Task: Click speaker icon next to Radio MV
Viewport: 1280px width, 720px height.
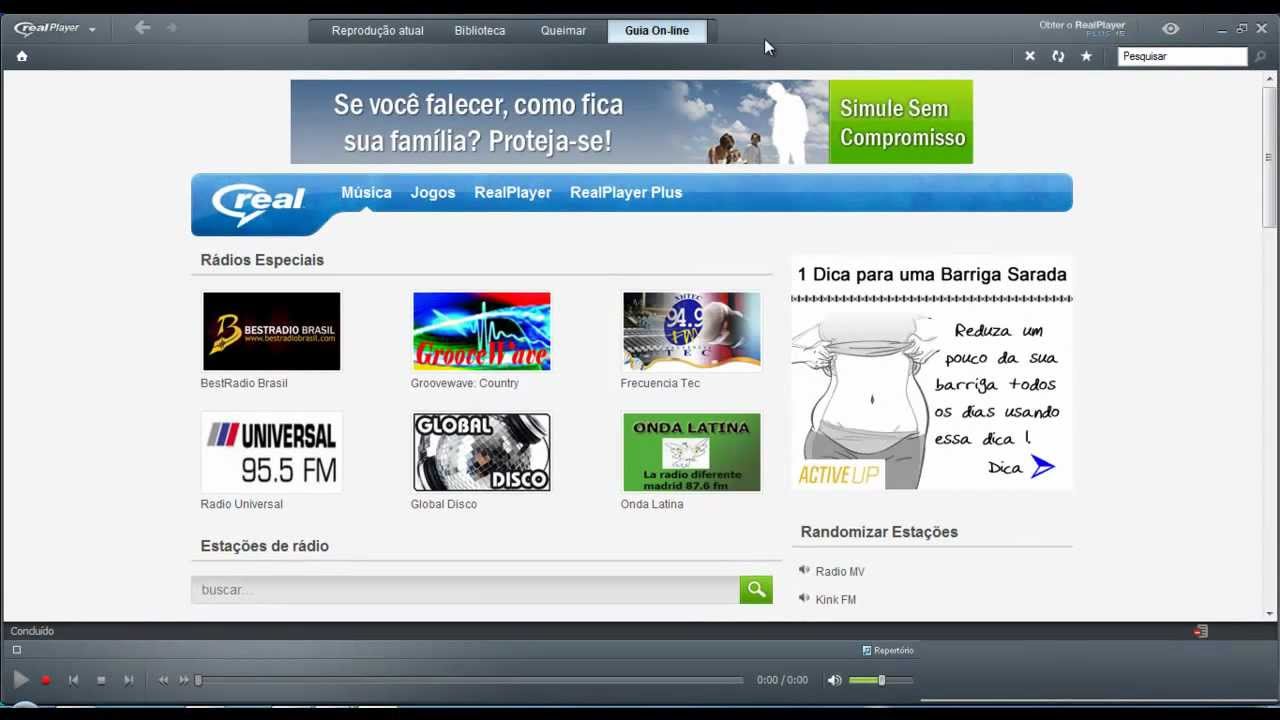Action: [804, 570]
